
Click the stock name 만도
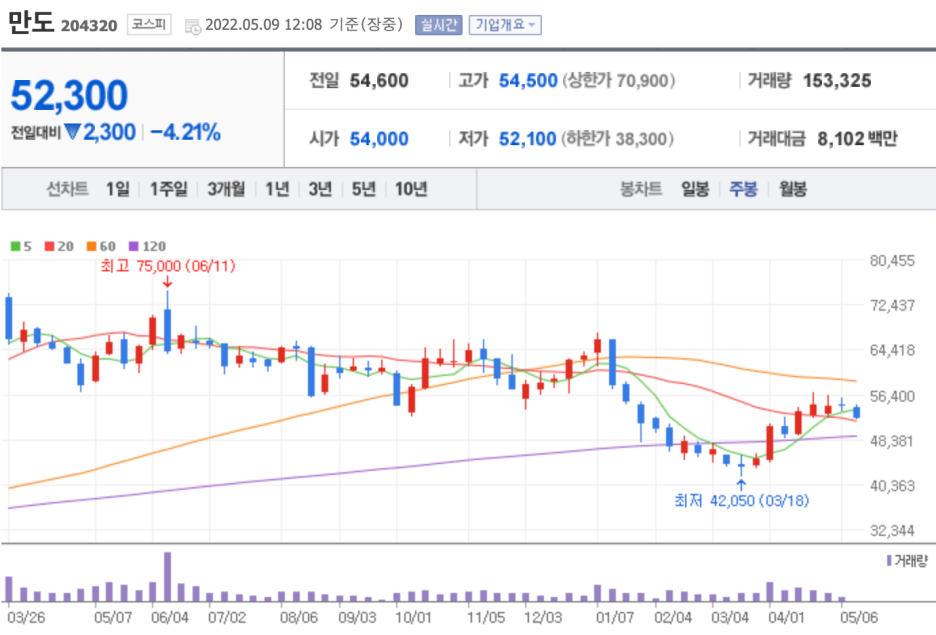tap(30, 23)
